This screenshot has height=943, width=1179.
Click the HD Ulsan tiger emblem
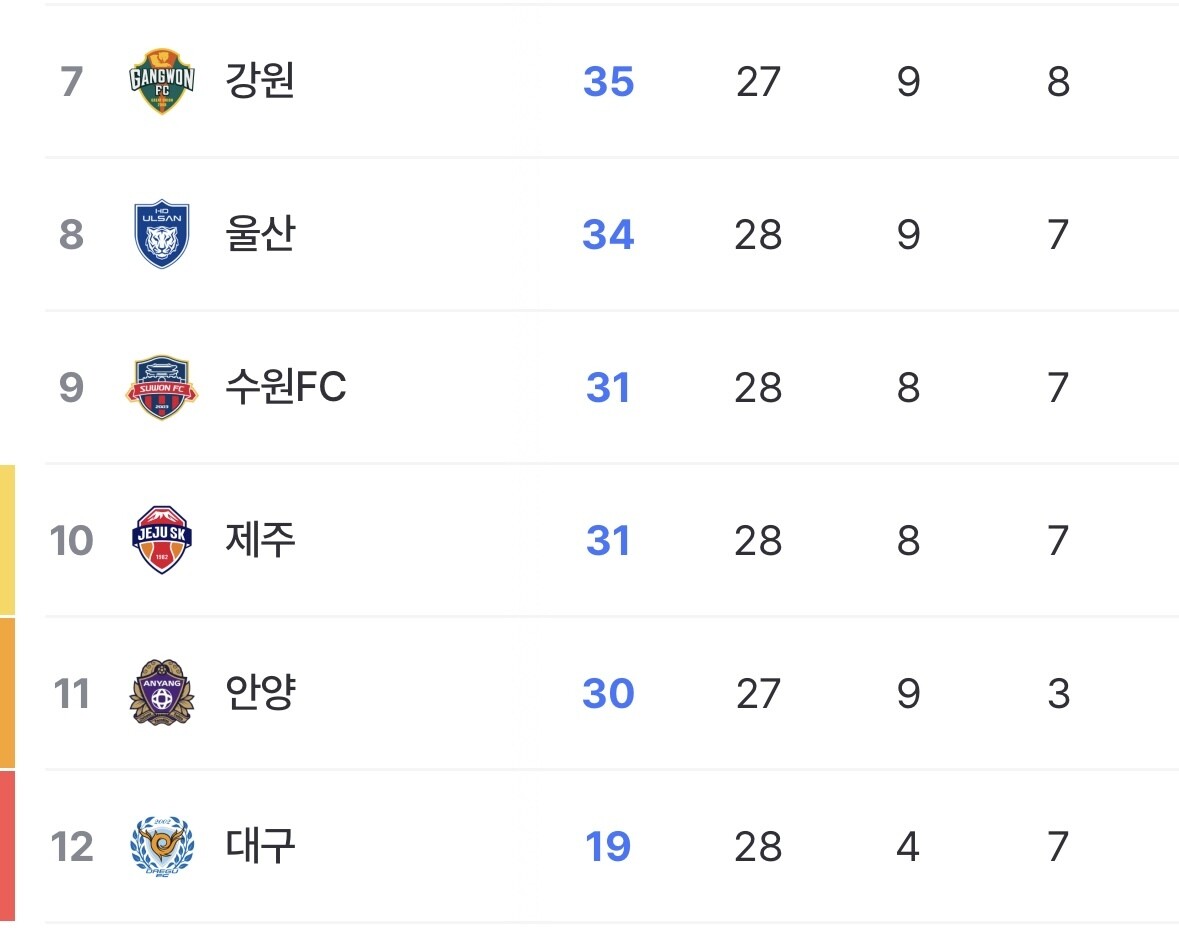162,234
